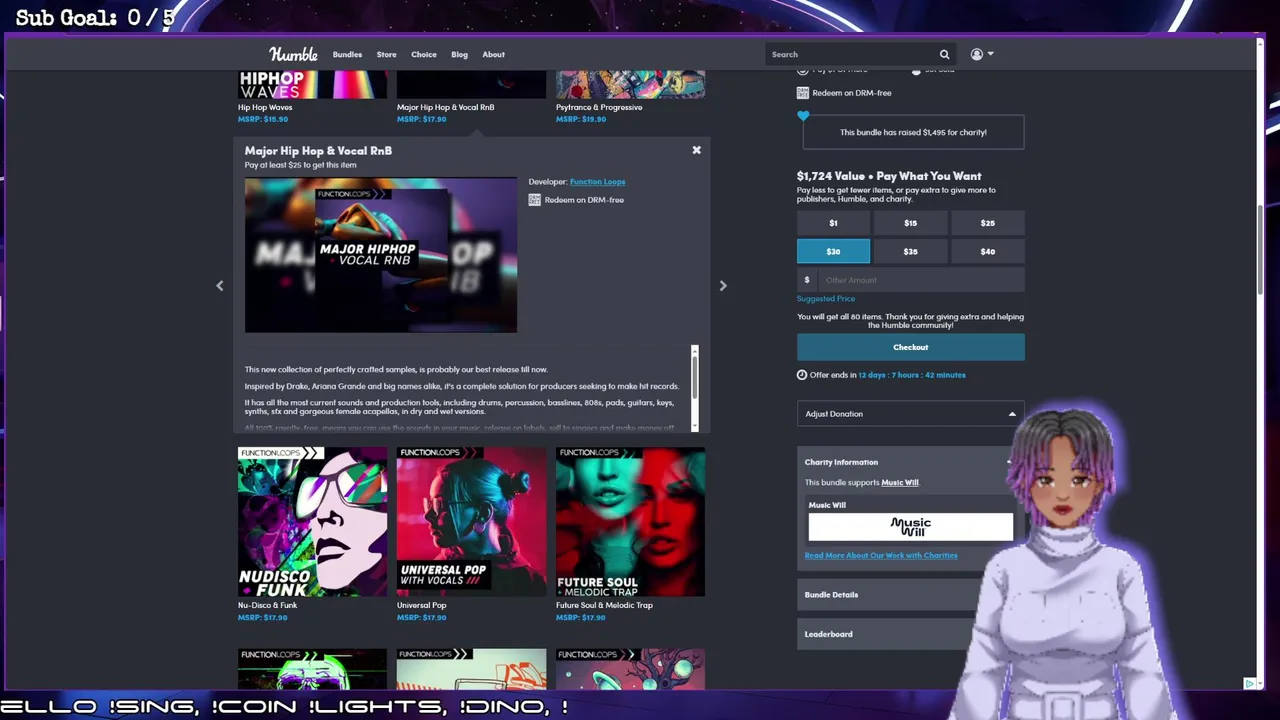The width and height of the screenshot is (1280, 720).
Task: Click the Humble logo
Action: click(x=293, y=54)
